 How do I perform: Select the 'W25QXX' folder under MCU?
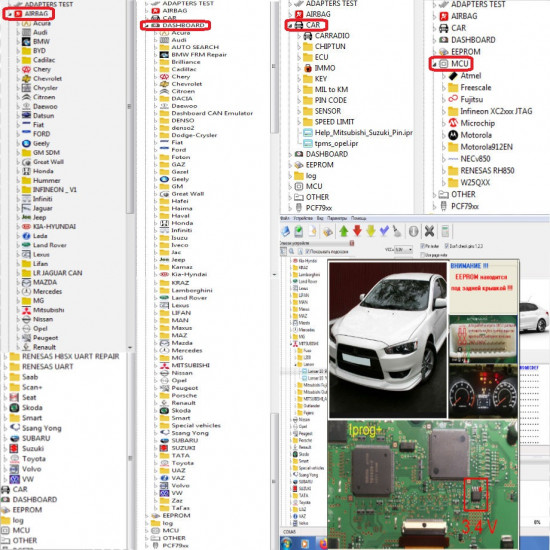tap(469, 182)
